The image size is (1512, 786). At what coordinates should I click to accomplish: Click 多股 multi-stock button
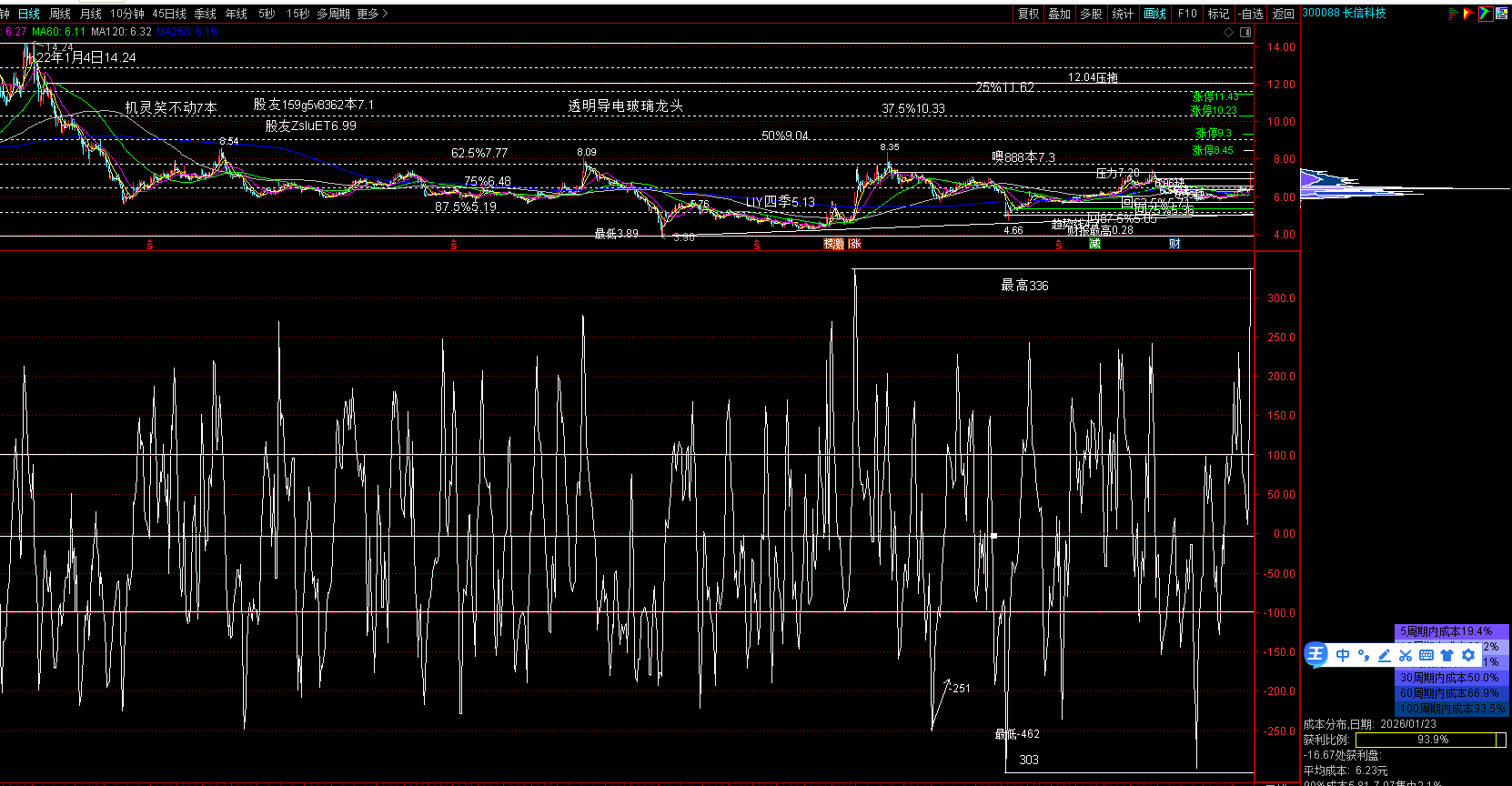1092,14
